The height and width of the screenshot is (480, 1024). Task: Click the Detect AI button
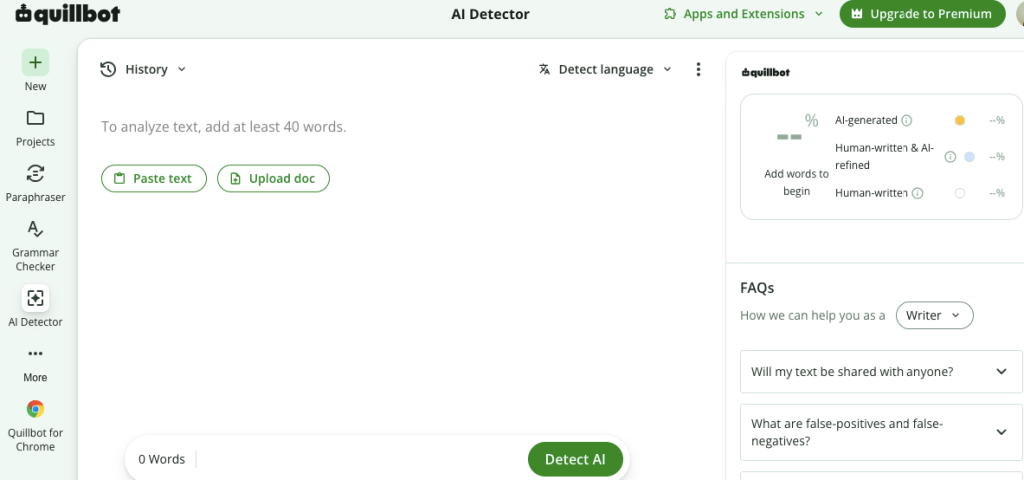(x=575, y=459)
